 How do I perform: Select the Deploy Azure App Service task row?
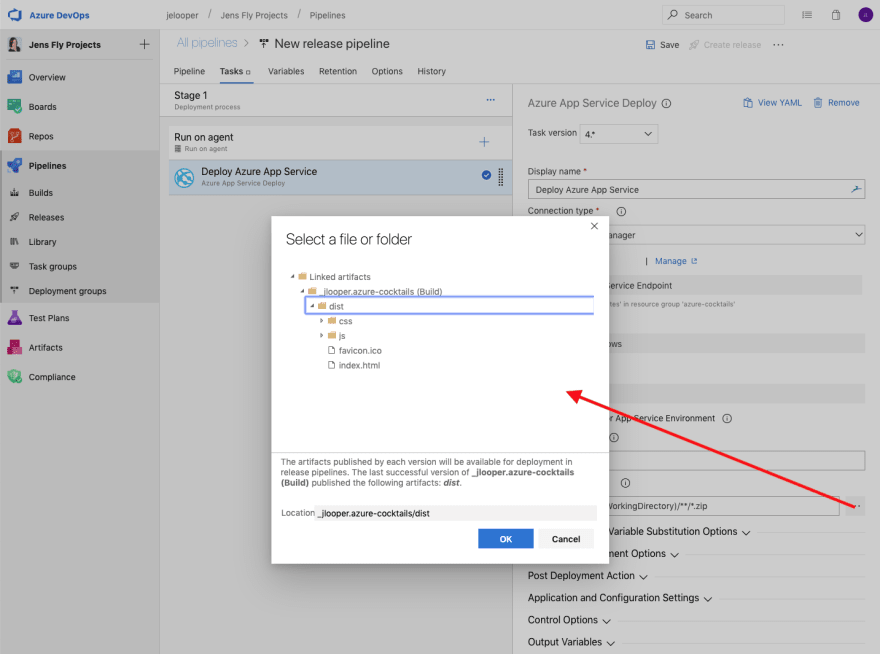340,177
